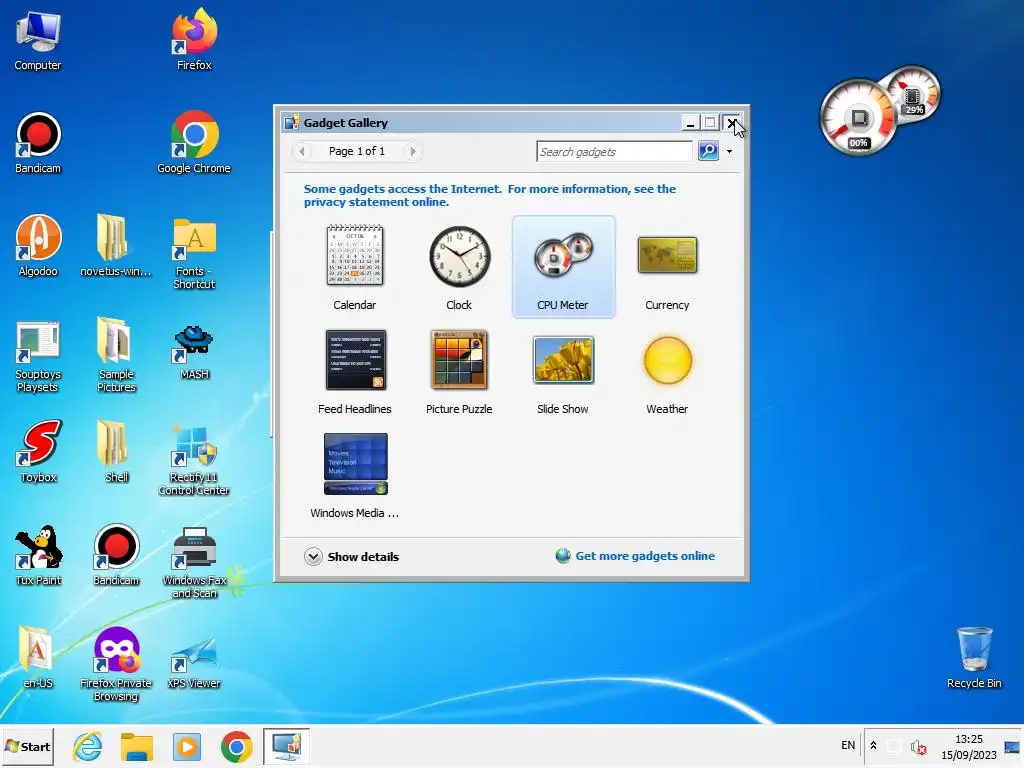1024x768 pixels.
Task: Open the Start menu
Action: [27, 746]
